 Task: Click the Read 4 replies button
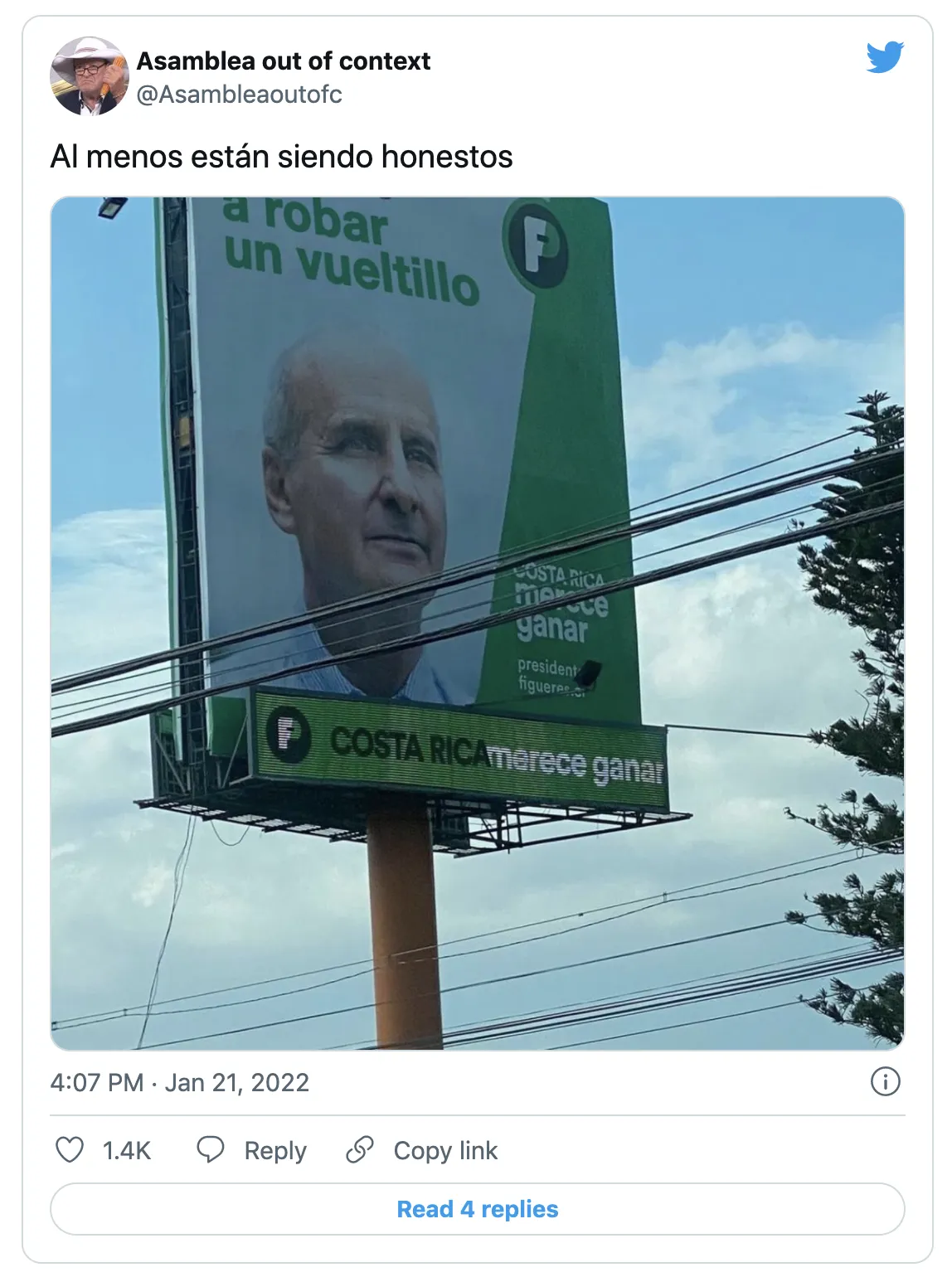(x=477, y=1209)
